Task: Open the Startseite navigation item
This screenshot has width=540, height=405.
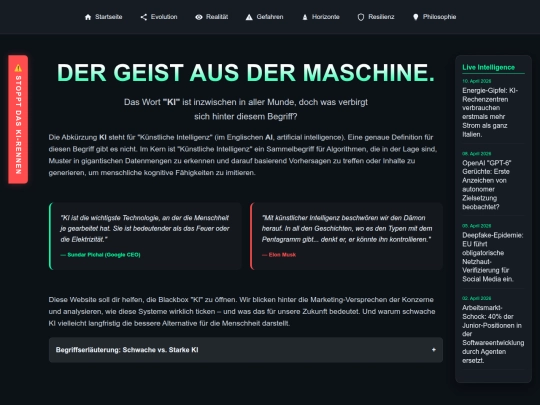Action: (x=103, y=17)
